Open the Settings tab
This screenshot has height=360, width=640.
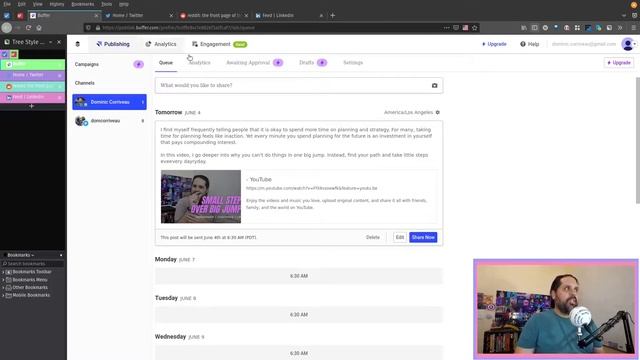point(353,62)
